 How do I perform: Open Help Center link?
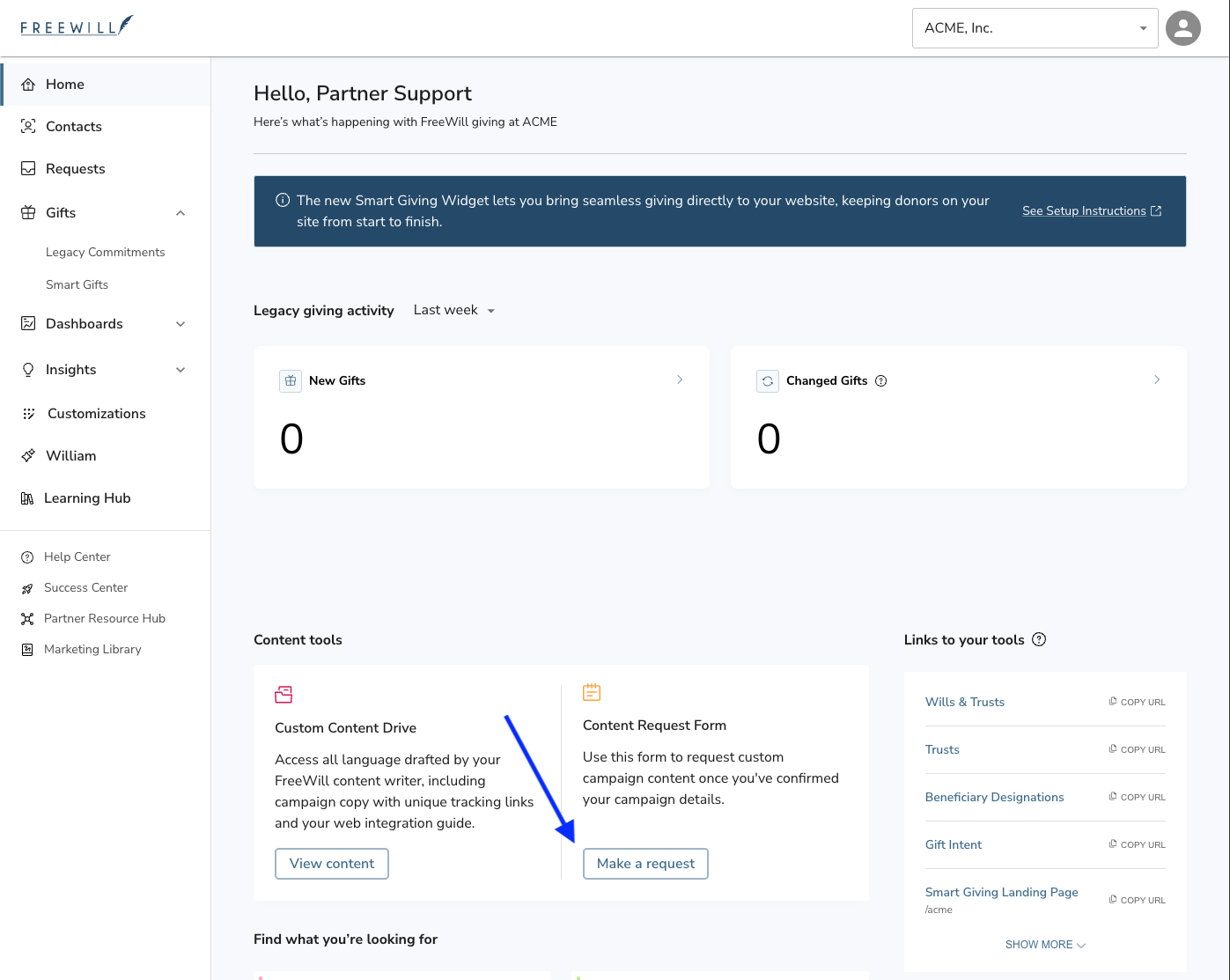77,557
